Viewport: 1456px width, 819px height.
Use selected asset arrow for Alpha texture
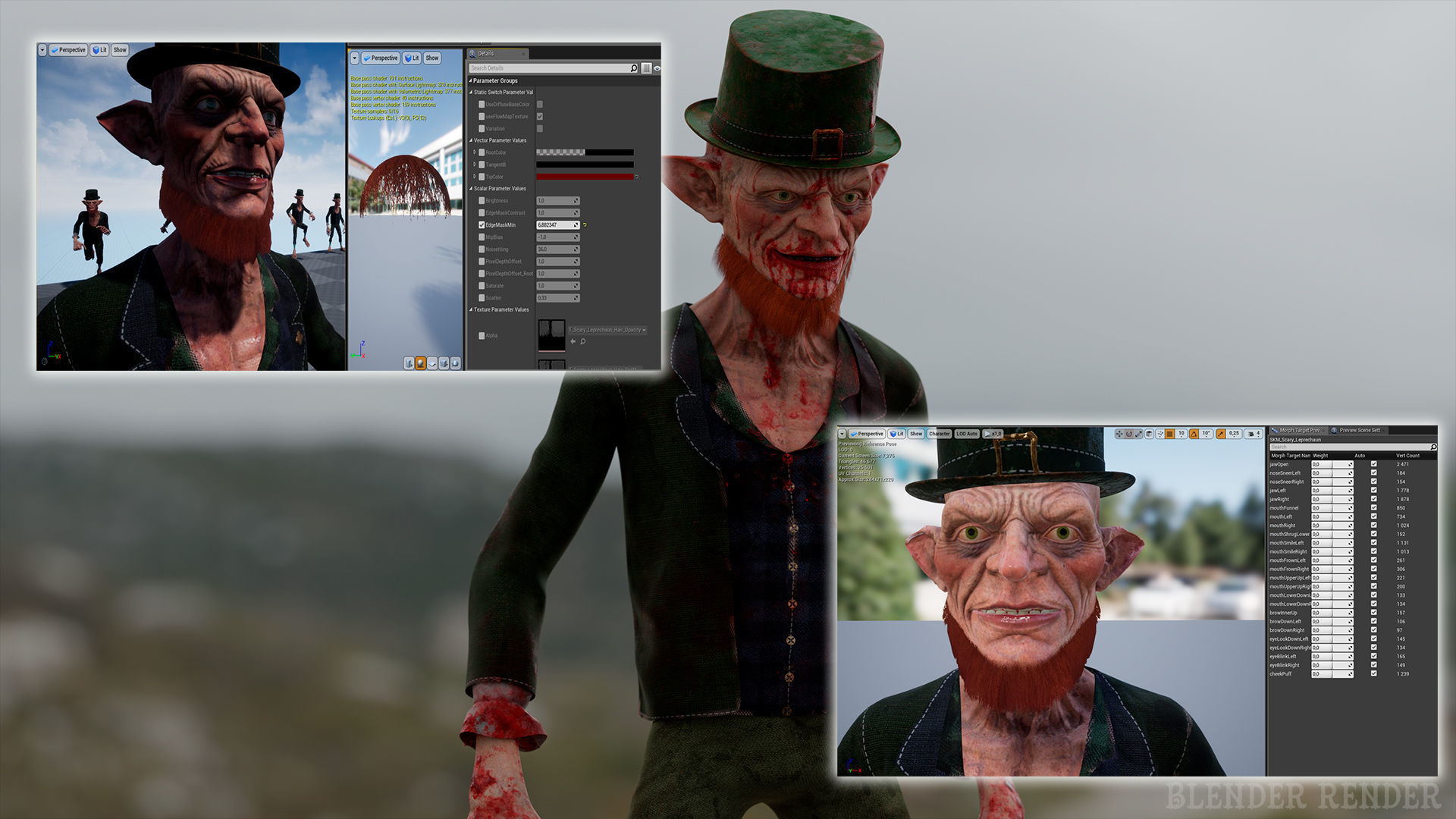pyautogui.click(x=573, y=341)
